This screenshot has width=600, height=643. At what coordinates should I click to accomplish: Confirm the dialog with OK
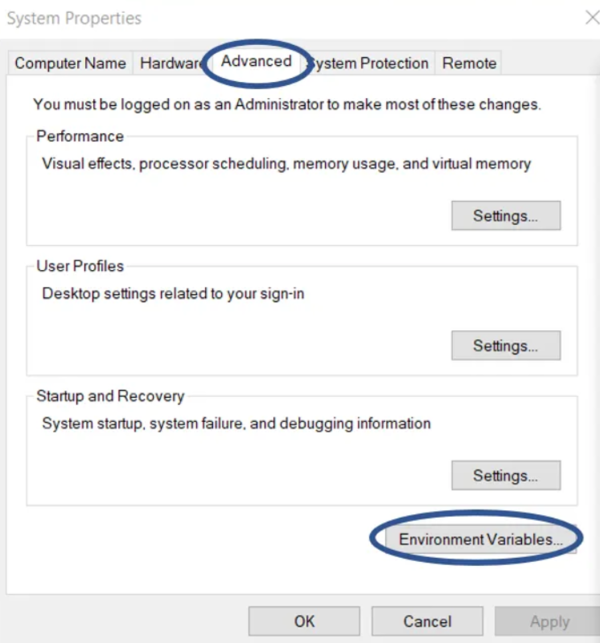coord(305,621)
